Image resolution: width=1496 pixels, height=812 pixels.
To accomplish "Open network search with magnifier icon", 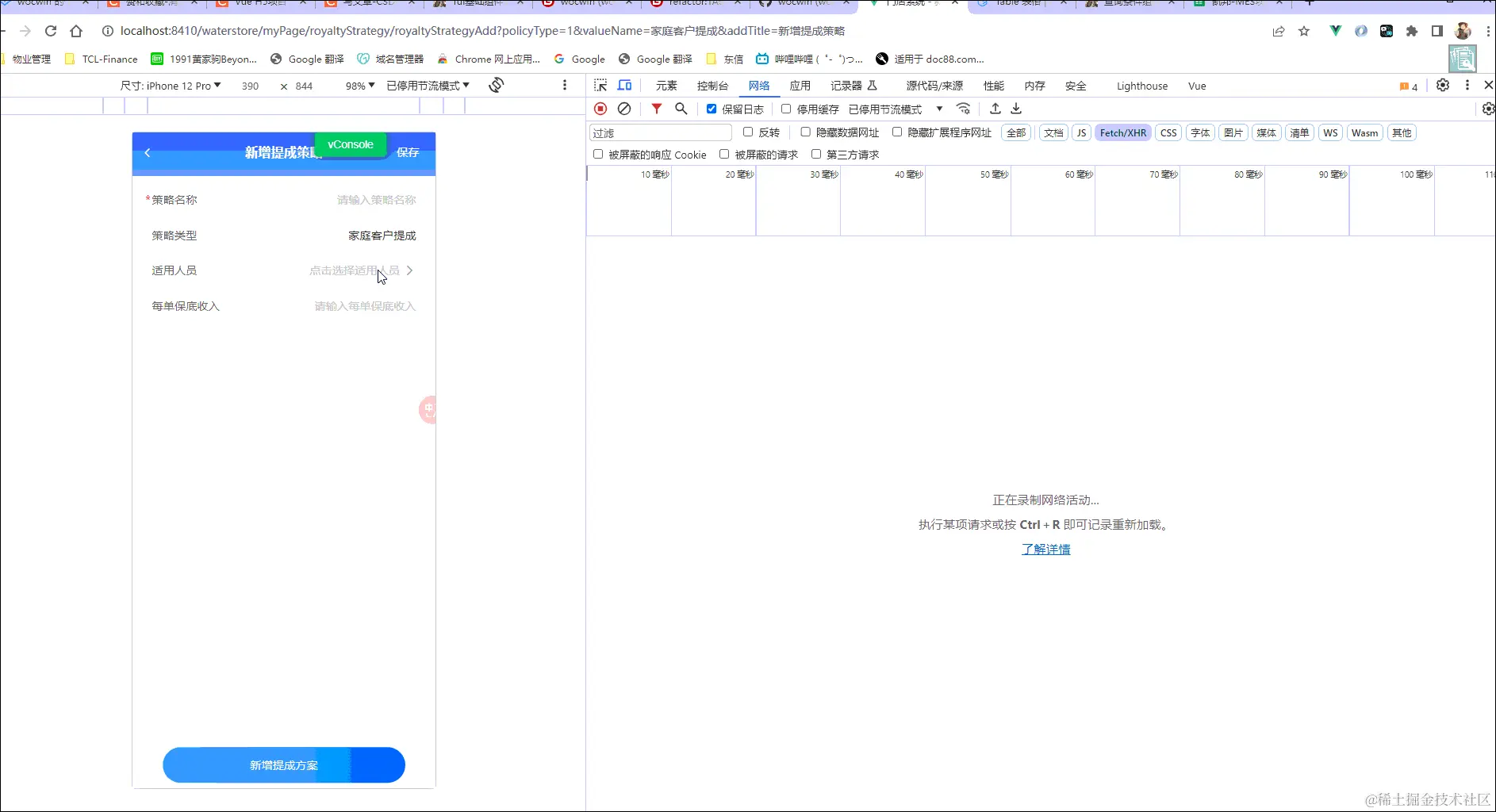I will click(681, 109).
